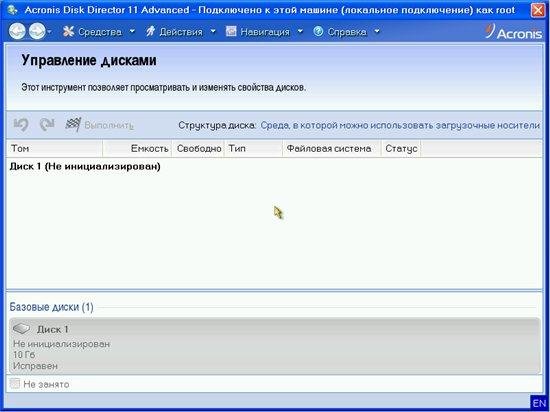Open the disk structure environment link
The image size is (550, 412).
tap(400, 125)
